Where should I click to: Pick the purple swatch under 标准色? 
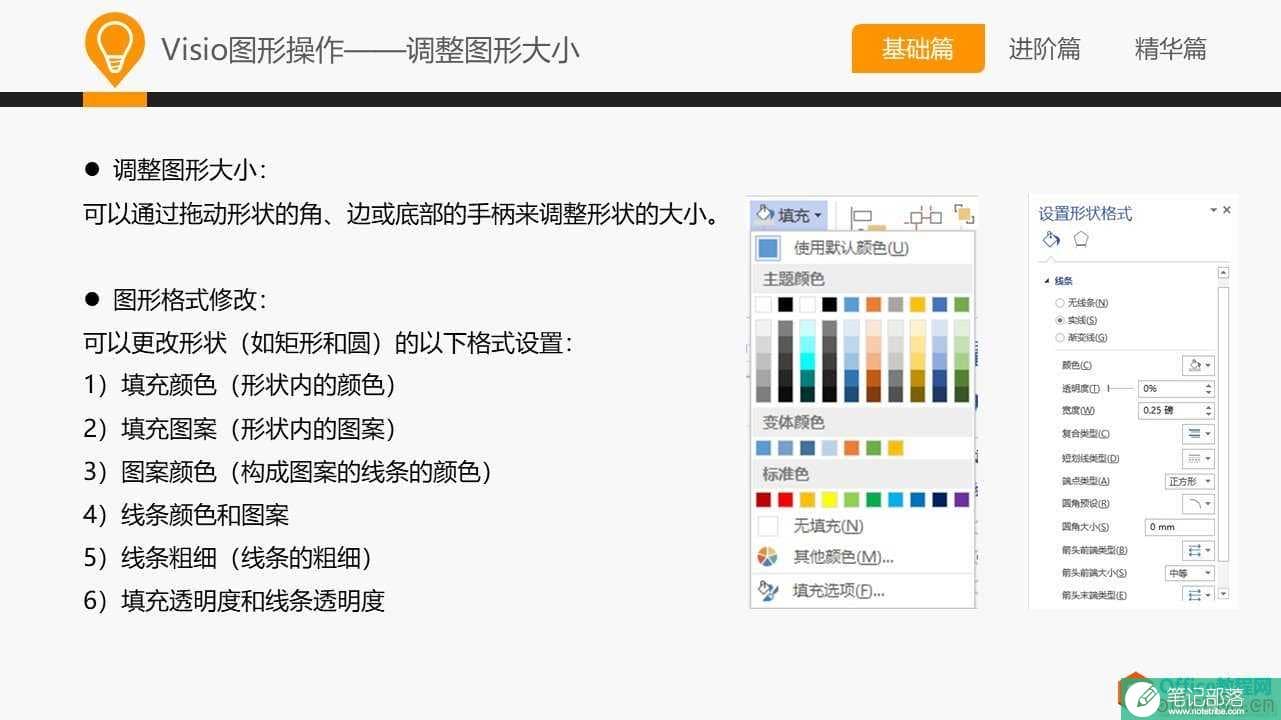click(x=962, y=499)
